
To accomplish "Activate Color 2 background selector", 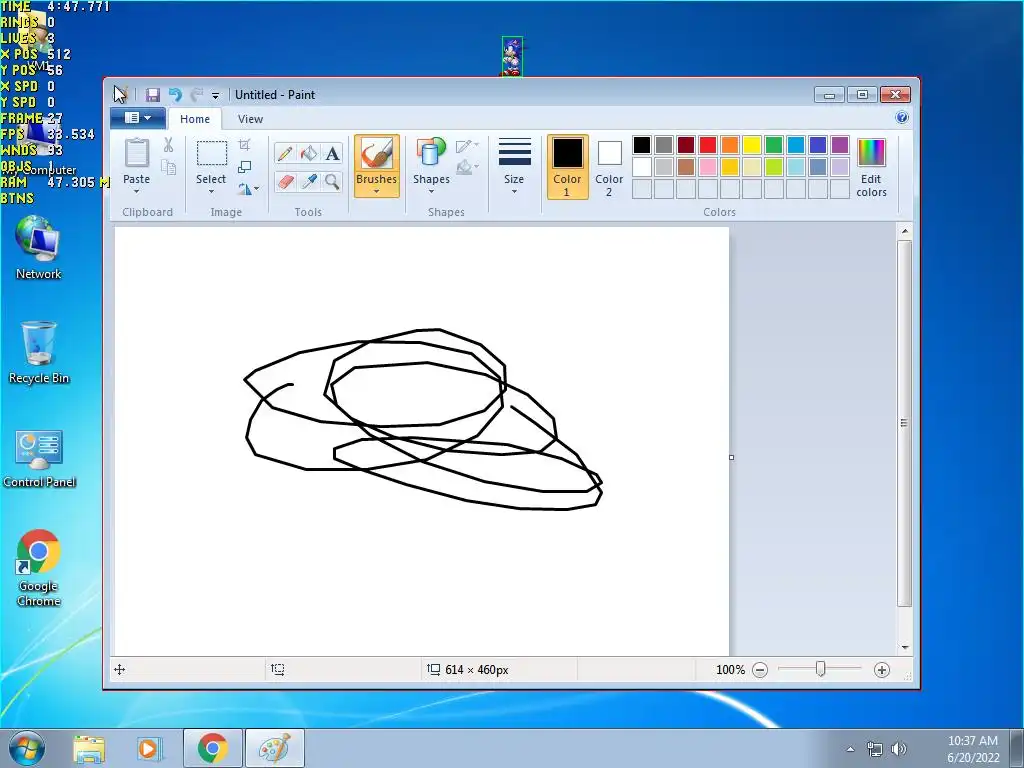I will pyautogui.click(x=609, y=167).
